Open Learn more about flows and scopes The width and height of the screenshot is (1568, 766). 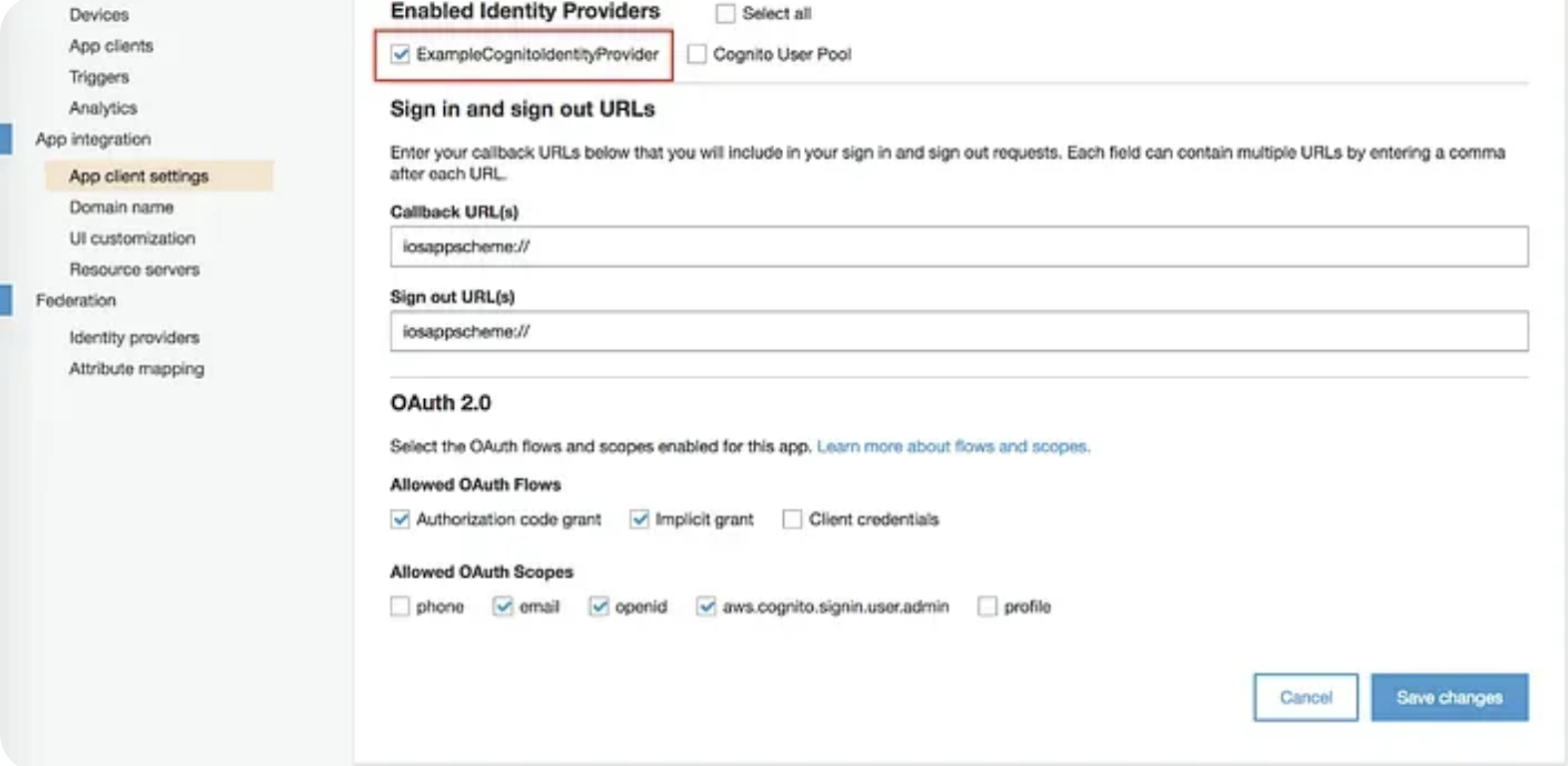(x=953, y=446)
